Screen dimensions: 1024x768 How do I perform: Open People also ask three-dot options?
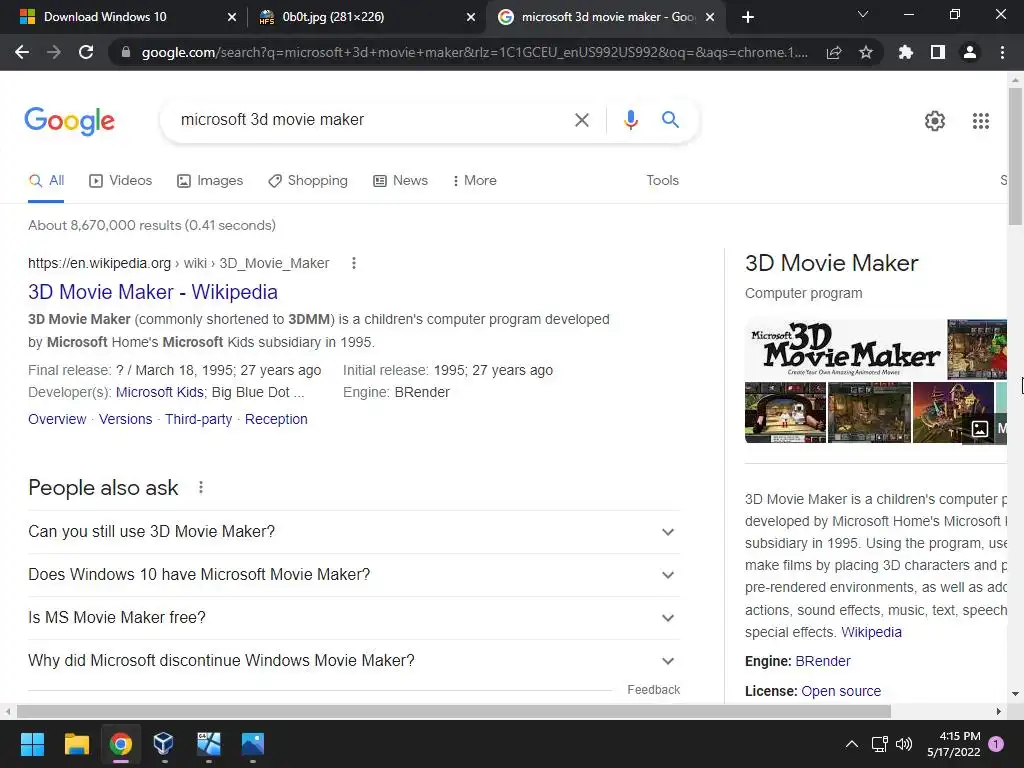201,487
